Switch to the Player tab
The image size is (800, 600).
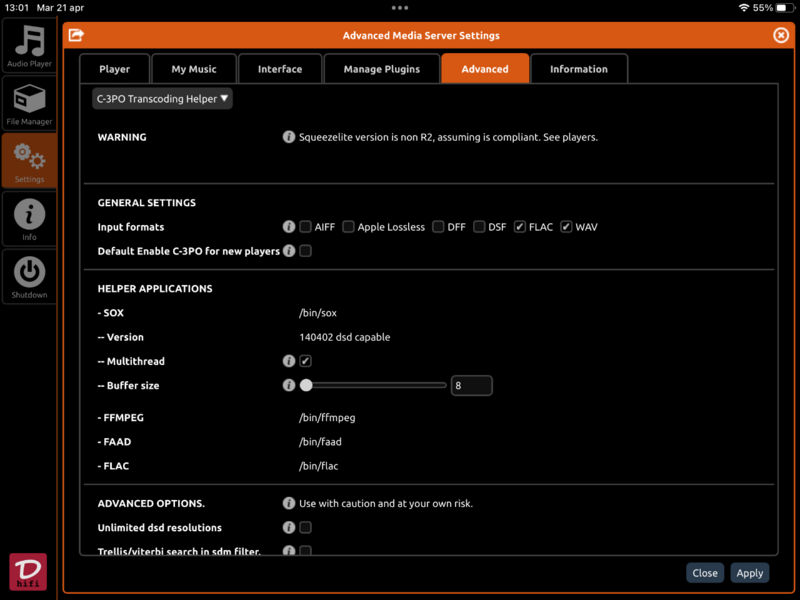pyautogui.click(x=114, y=68)
